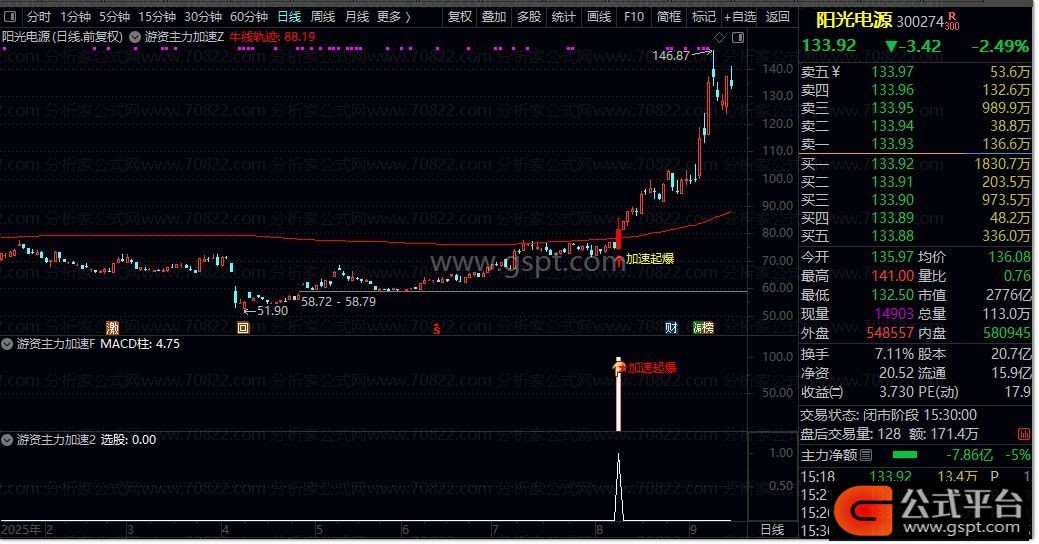
Task: Click the red S marker on timeline
Action: click(x=437, y=328)
